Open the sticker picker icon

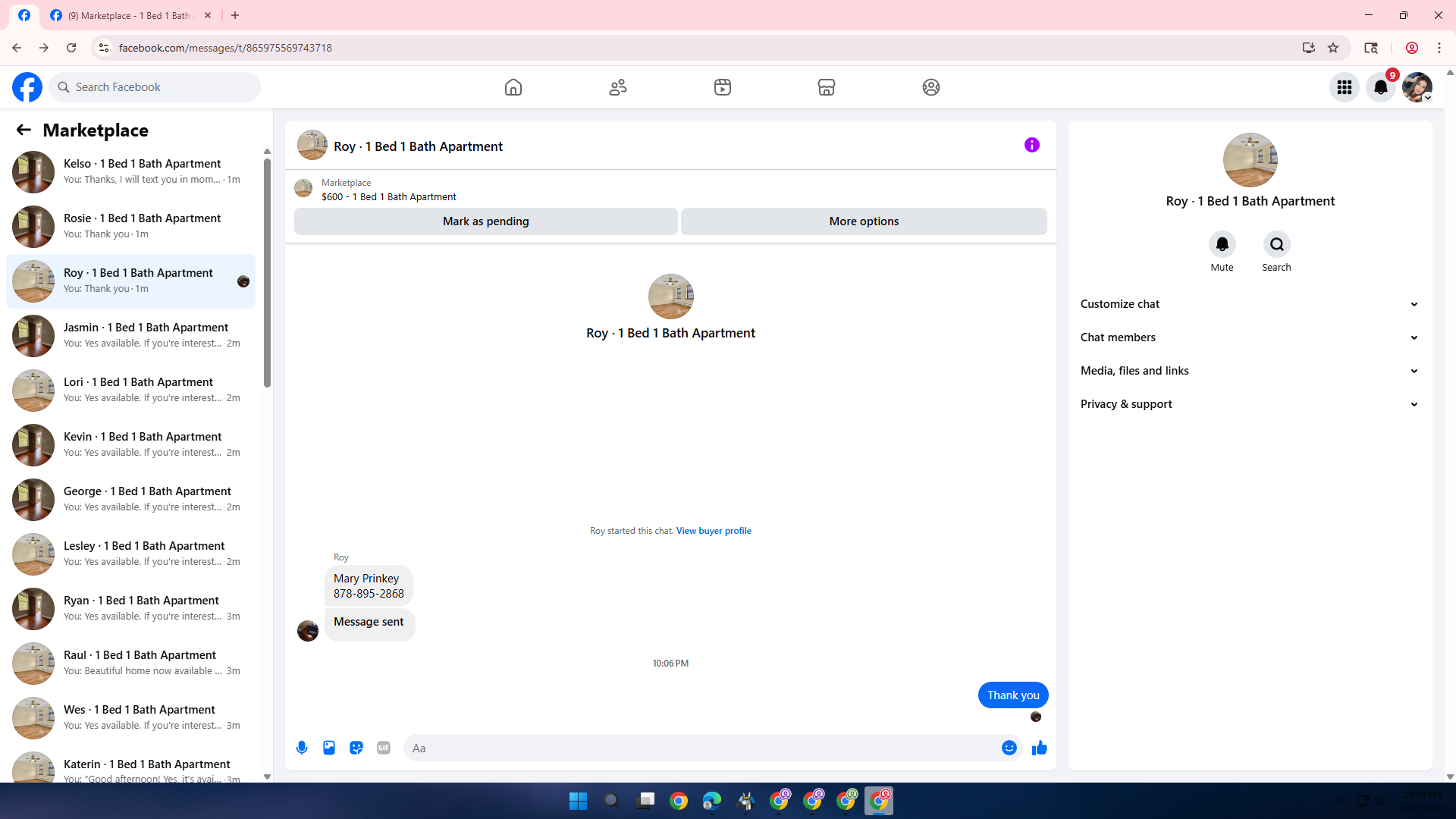click(356, 748)
